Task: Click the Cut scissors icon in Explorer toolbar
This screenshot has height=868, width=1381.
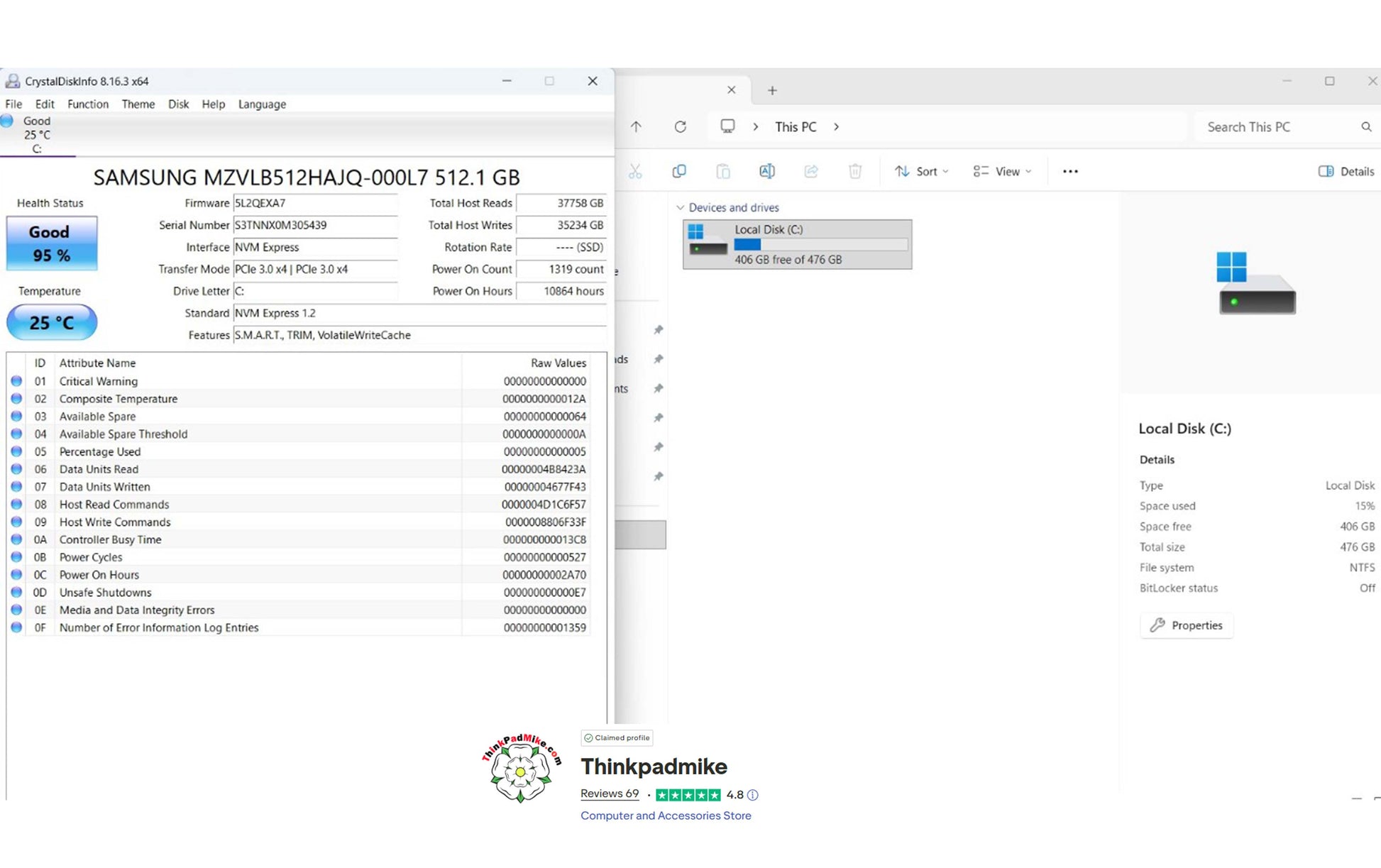Action: (x=634, y=171)
